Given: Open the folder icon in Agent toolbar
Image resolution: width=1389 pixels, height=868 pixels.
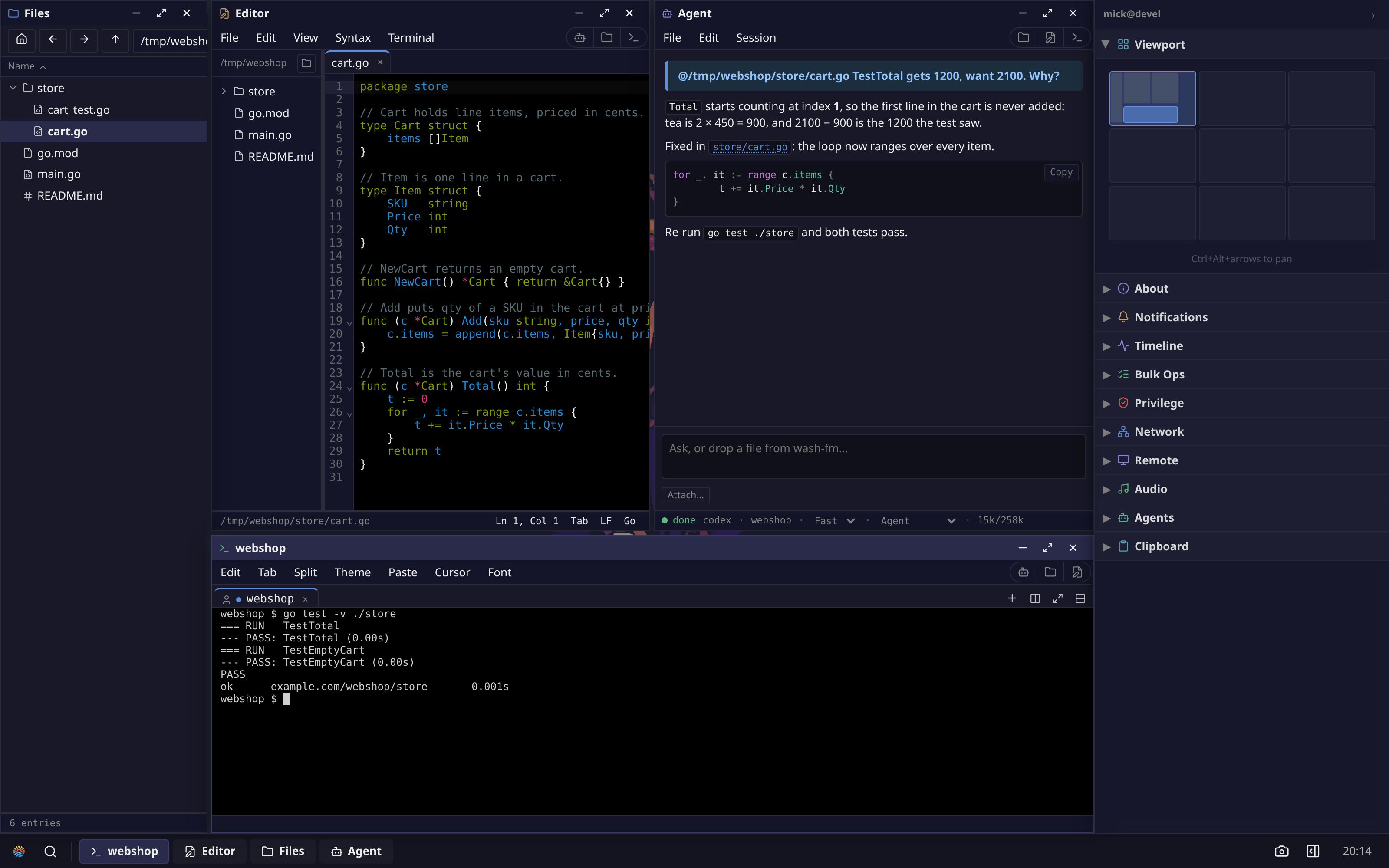Looking at the screenshot, I should click(x=1024, y=38).
